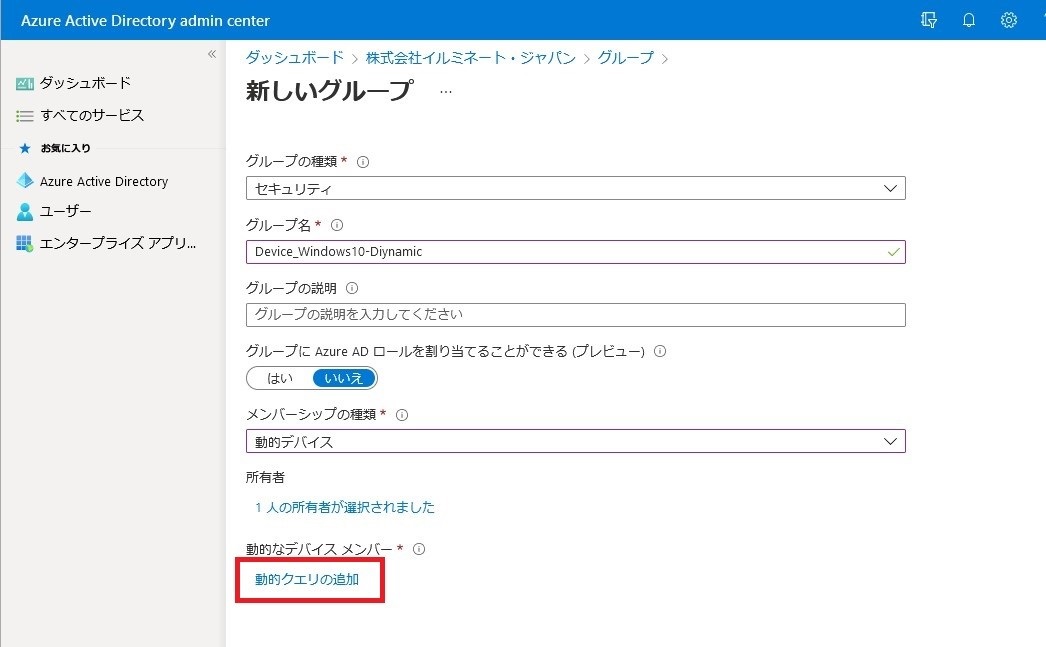Click 動的クエリの追加 link

point(307,579)
